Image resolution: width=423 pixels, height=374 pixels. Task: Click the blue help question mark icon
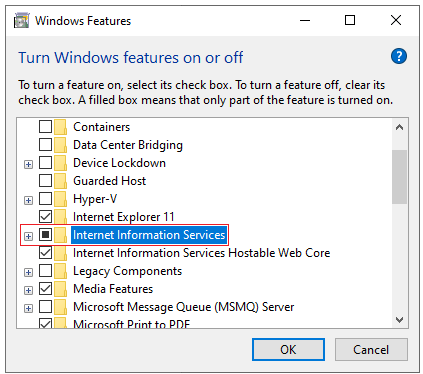(x=399, y=56)
